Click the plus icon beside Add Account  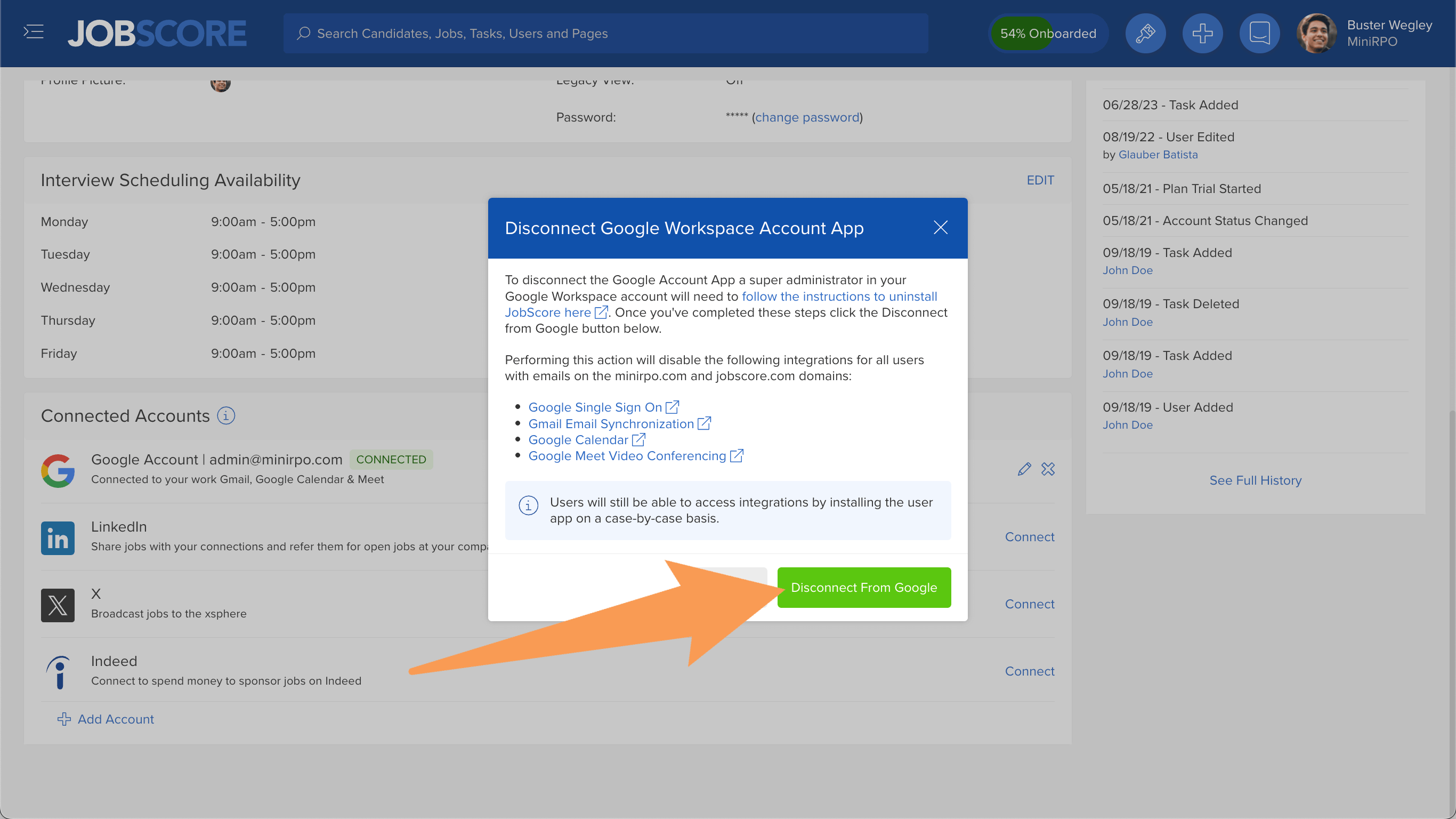coord(64,719)
